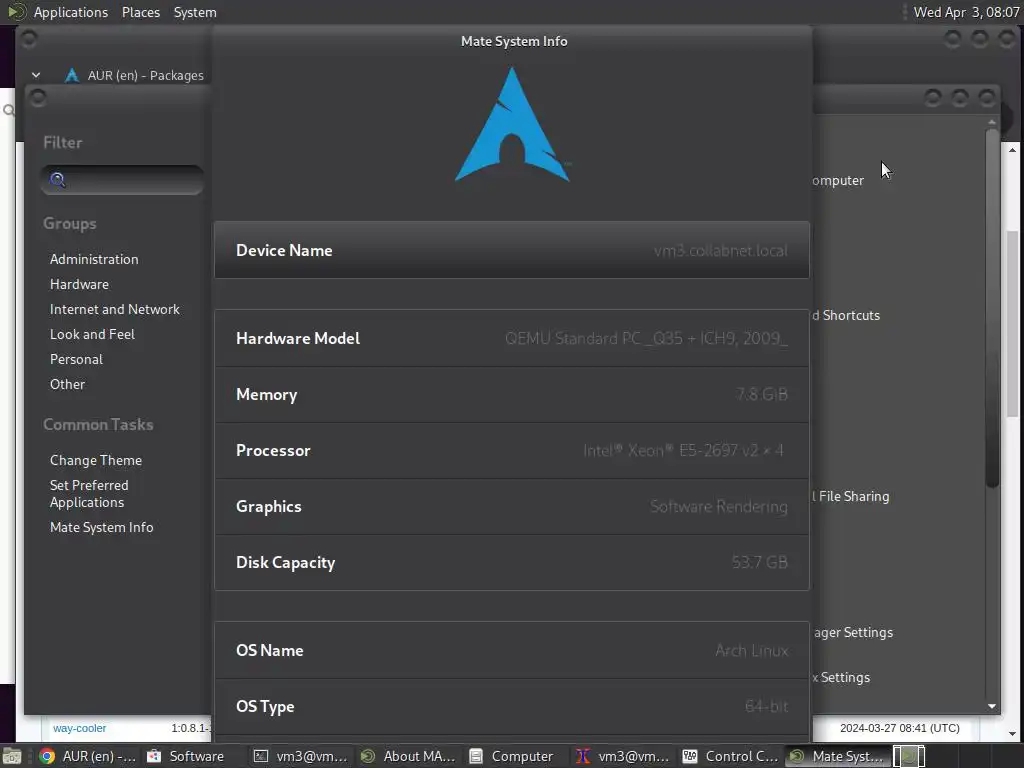Click the Control Center scroll up arrow
This screenshot has height=768, width=1024.
coord(992,122)
